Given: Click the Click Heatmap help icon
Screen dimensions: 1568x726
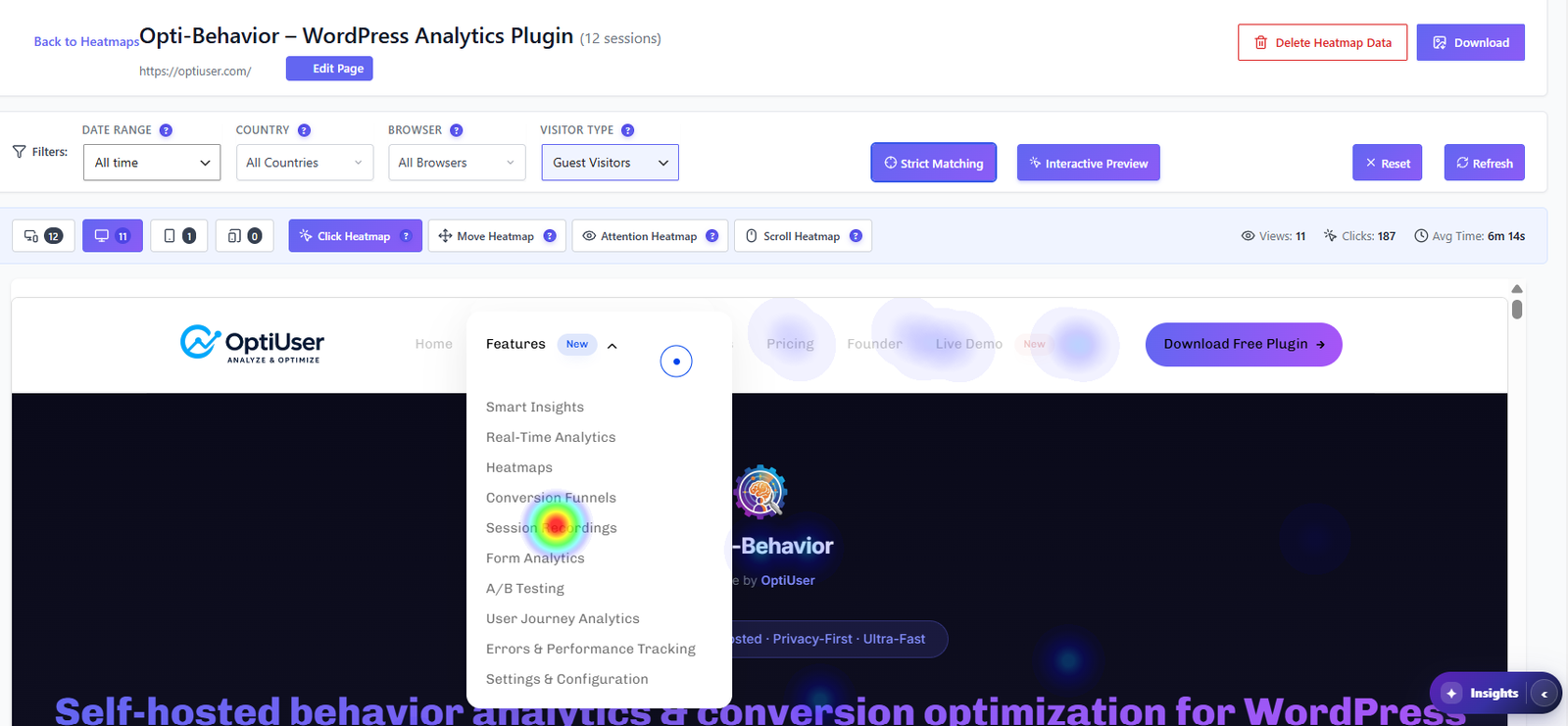Looking at the screenshot, I should pyautogui.click(x=406, y=236).
